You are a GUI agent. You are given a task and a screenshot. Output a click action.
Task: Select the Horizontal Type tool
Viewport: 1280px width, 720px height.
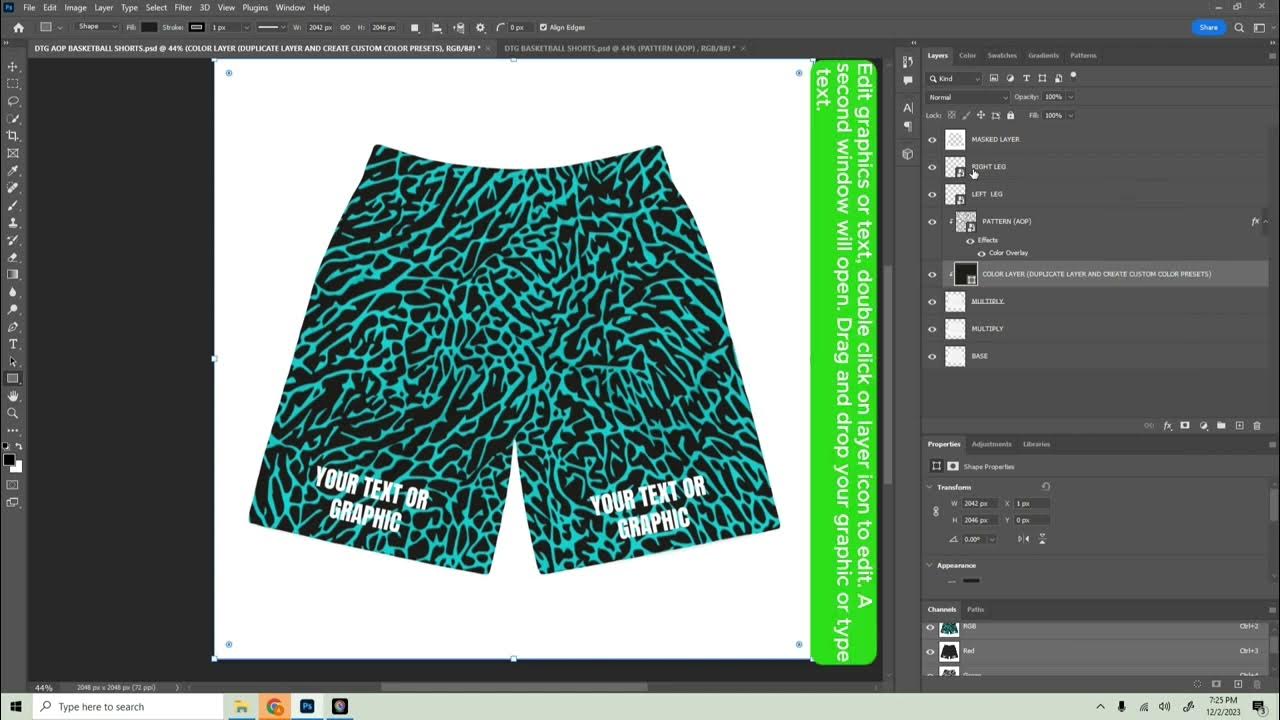click(x=13, y=344)
